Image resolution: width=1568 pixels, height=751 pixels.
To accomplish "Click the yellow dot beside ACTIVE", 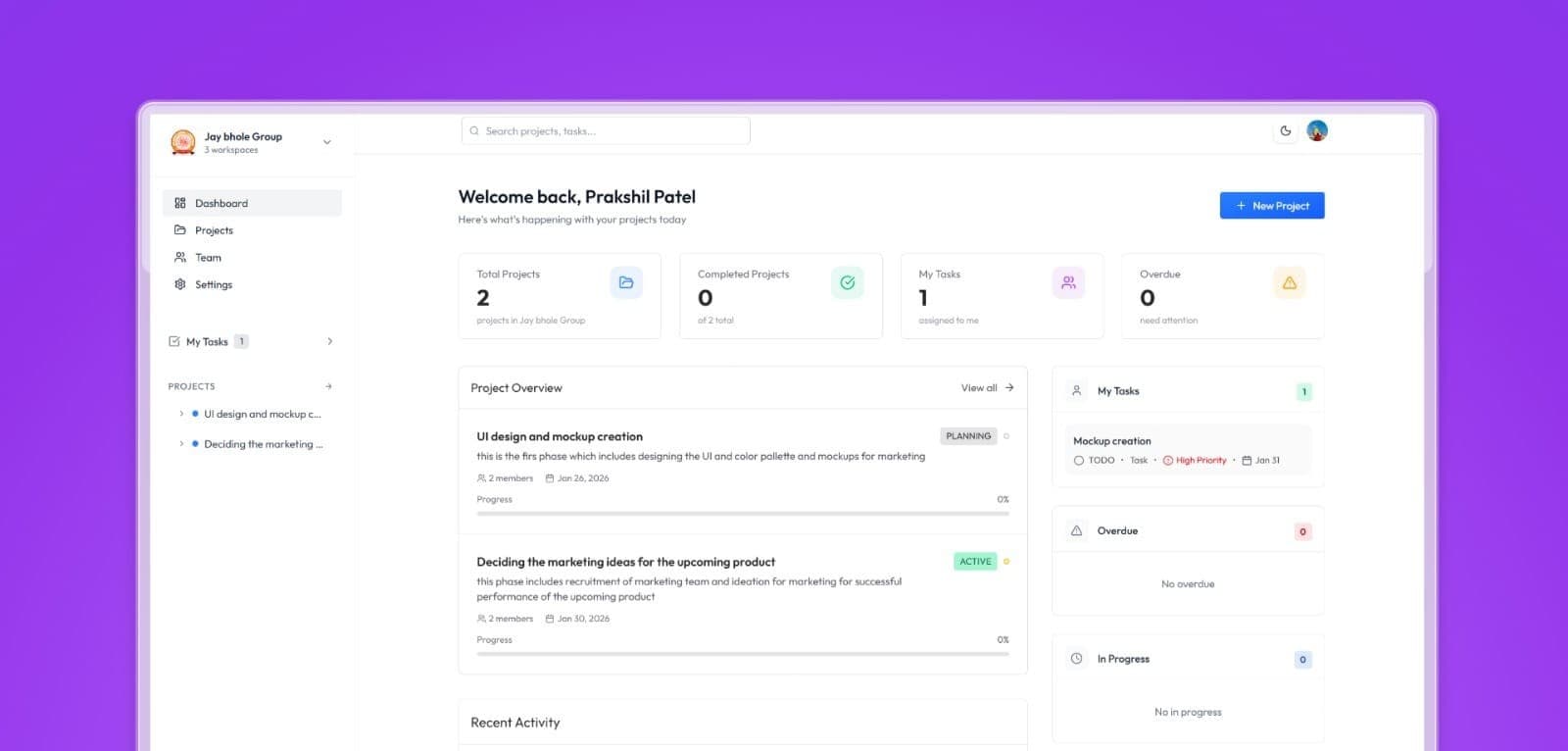I will [x=1006, y=562].
